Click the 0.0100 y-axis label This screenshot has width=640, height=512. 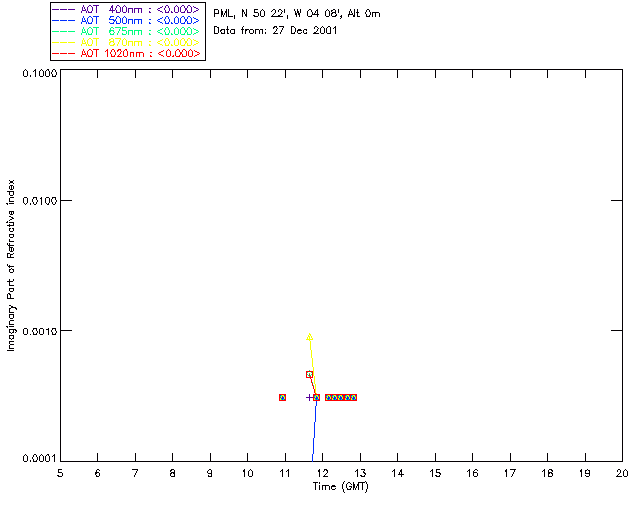40,200
